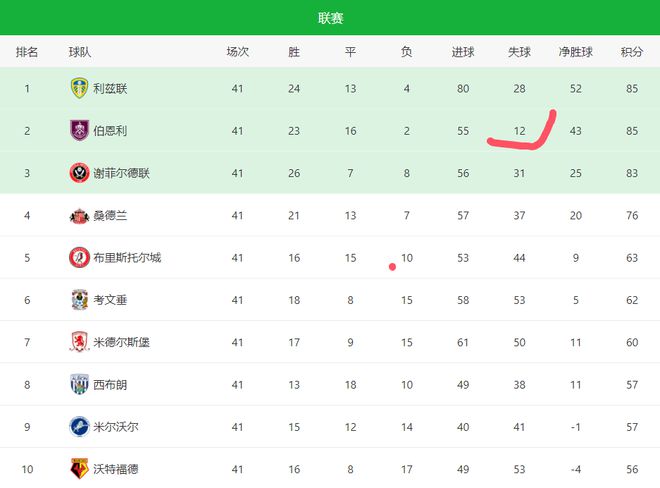Click the Leeds United club crest
The width and height of the screenshot is (660, 488).
point(79,88)
